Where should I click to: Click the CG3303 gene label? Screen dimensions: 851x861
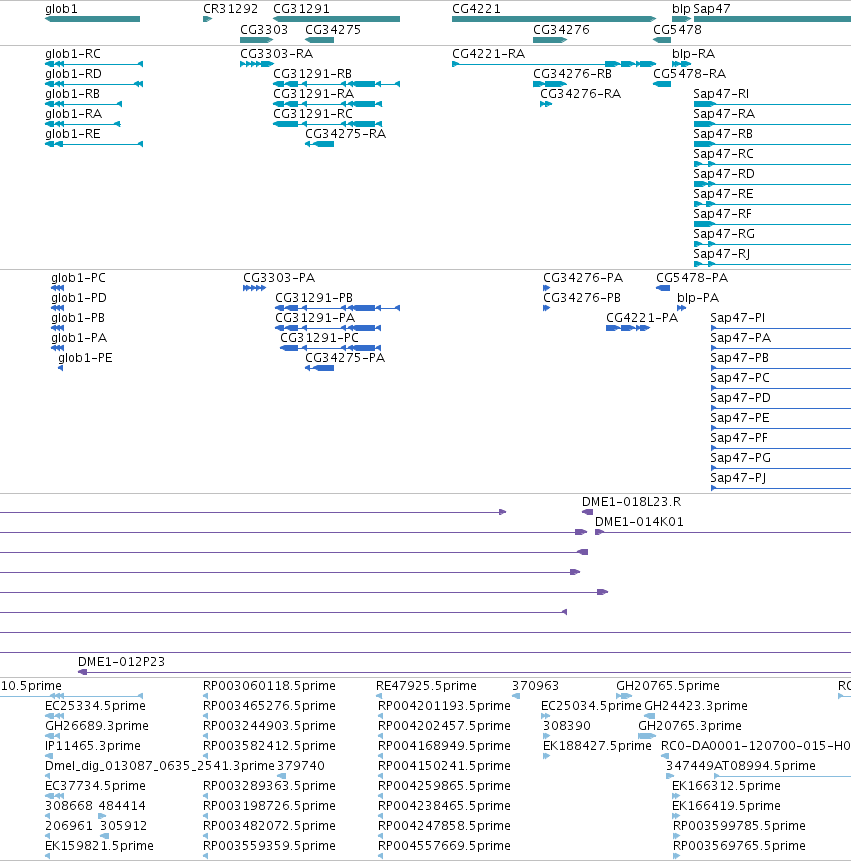tap(264, 30)
